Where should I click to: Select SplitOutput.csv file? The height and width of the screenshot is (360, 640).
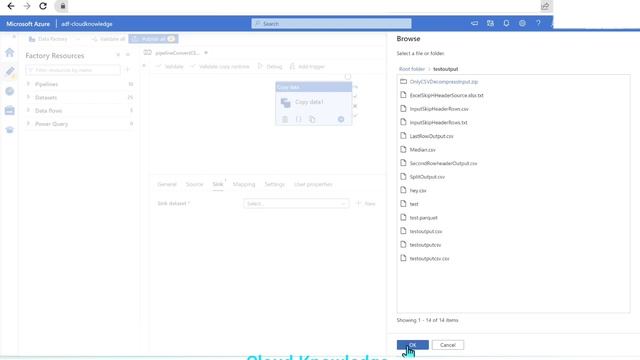coord(427,177)
